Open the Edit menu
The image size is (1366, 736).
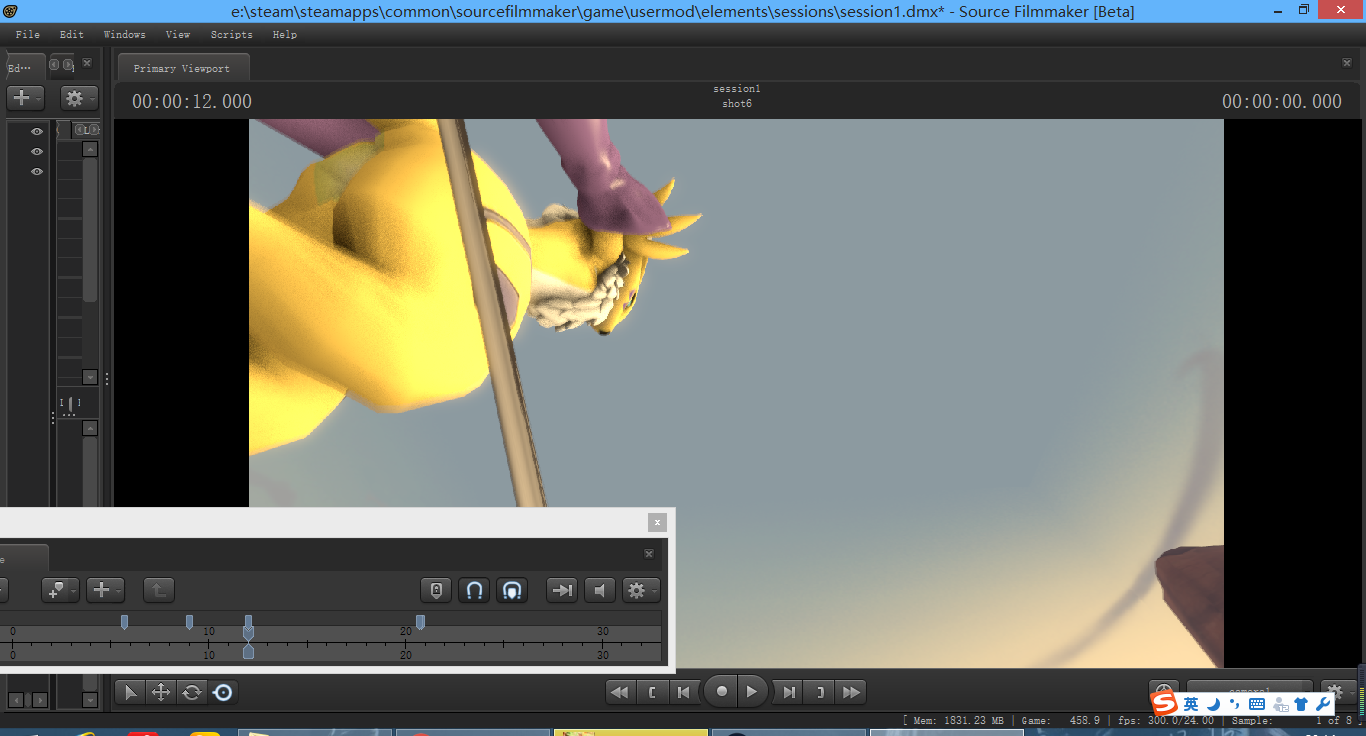(x=72, y=34)
